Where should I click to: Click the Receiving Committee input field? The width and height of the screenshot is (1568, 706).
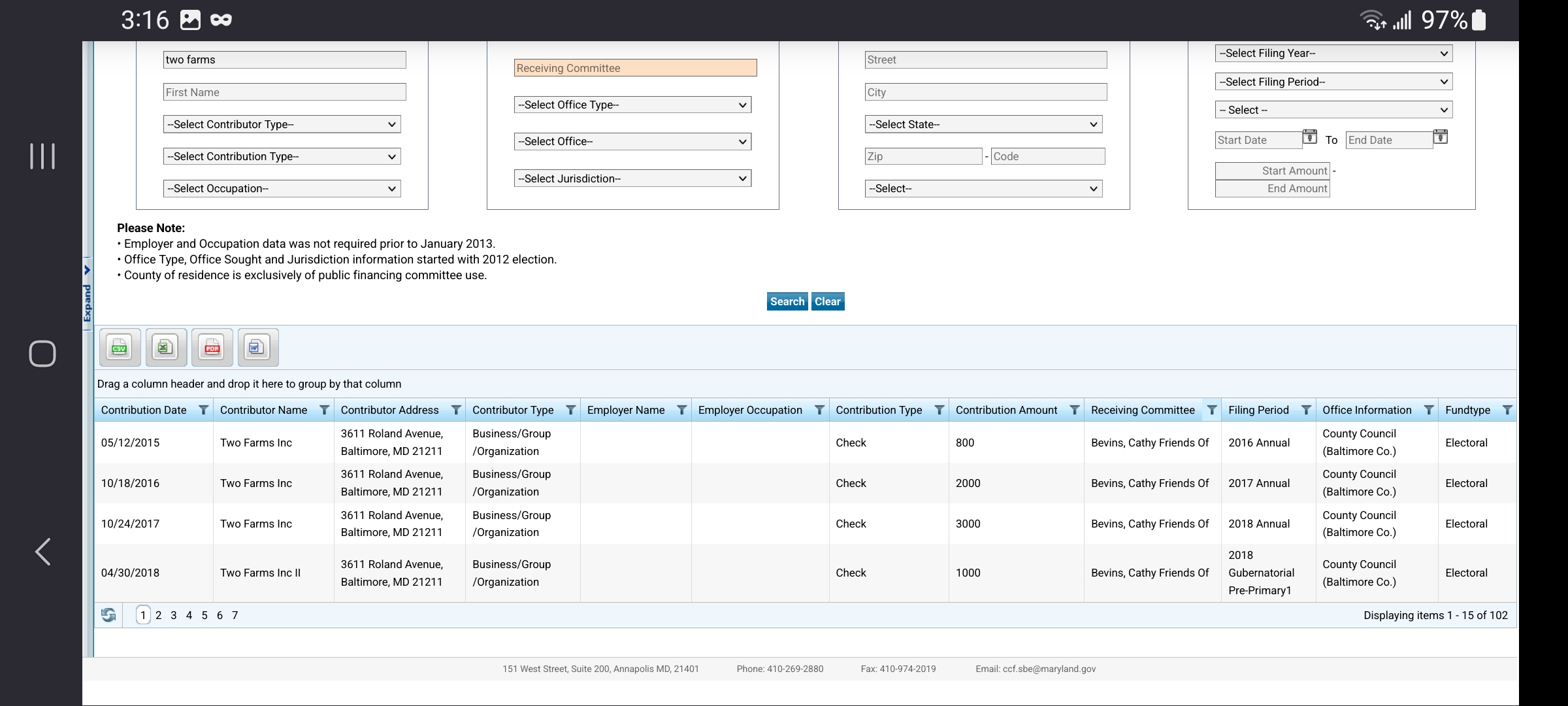(635, 68)
